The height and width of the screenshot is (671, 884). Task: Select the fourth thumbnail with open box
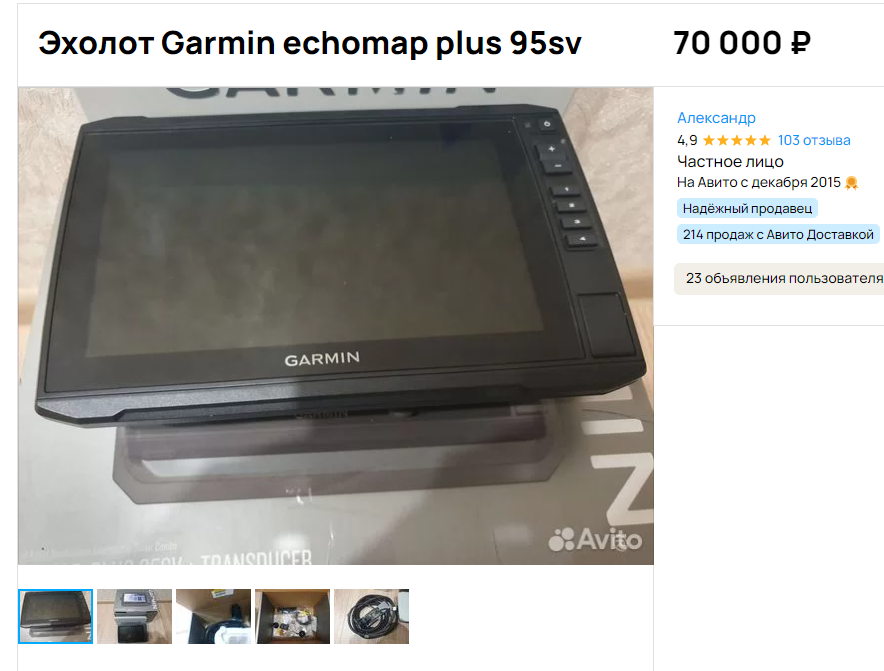point(292,616)
